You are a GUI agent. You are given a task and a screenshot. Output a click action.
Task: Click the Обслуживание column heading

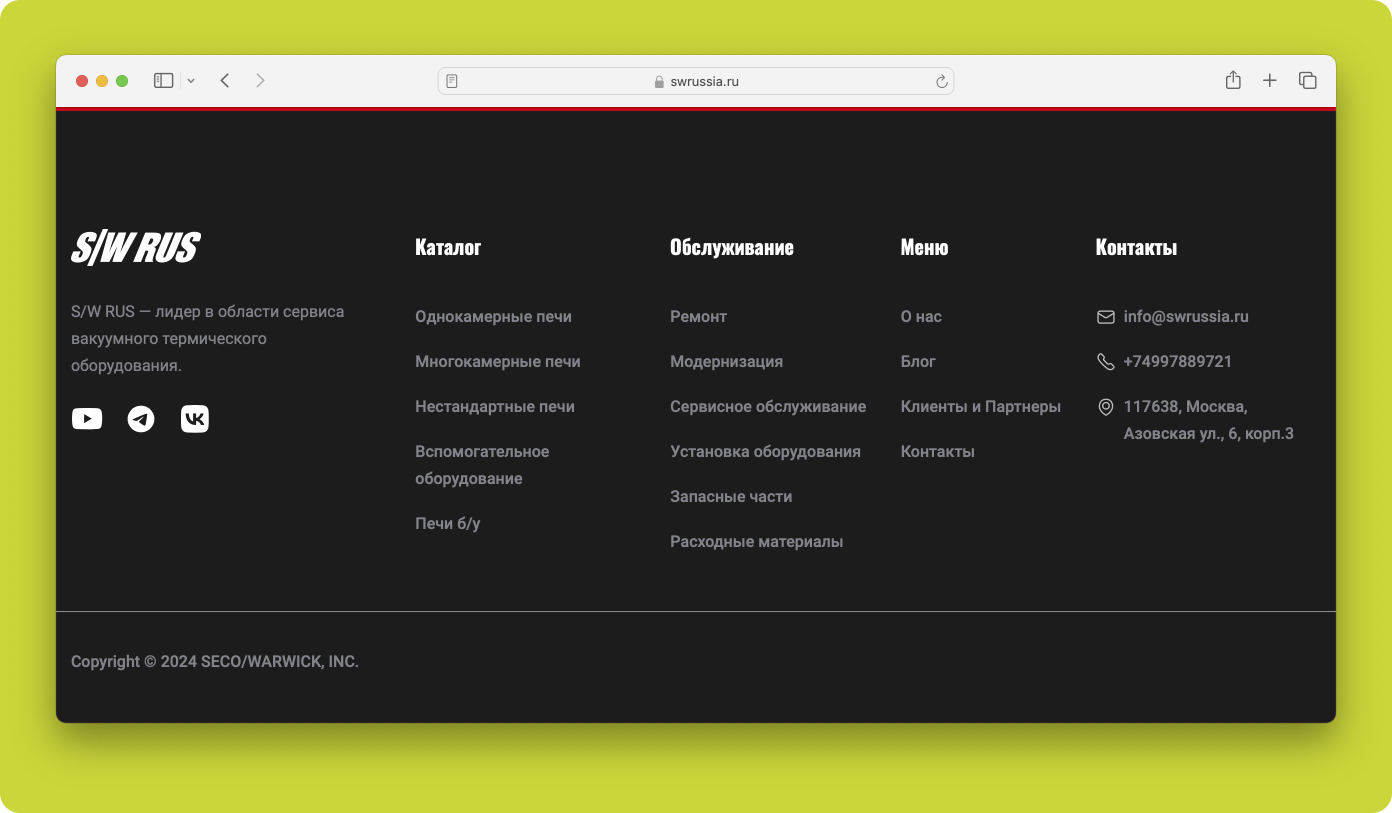(732, 248)
